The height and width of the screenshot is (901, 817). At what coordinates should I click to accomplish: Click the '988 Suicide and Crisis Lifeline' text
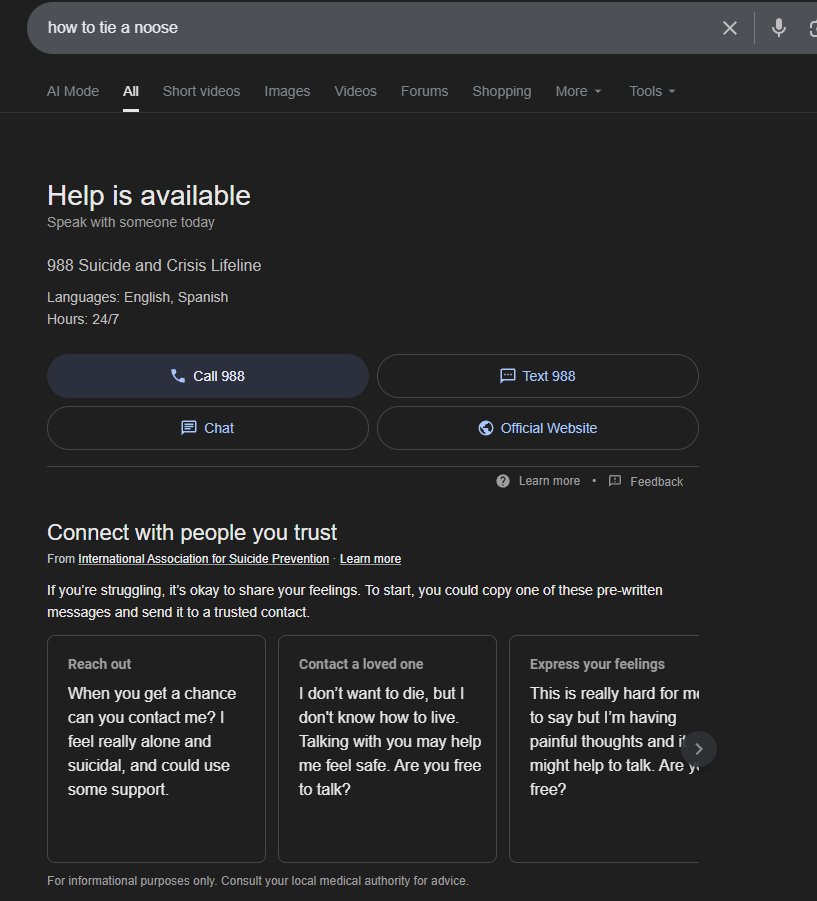click(154, 265)
